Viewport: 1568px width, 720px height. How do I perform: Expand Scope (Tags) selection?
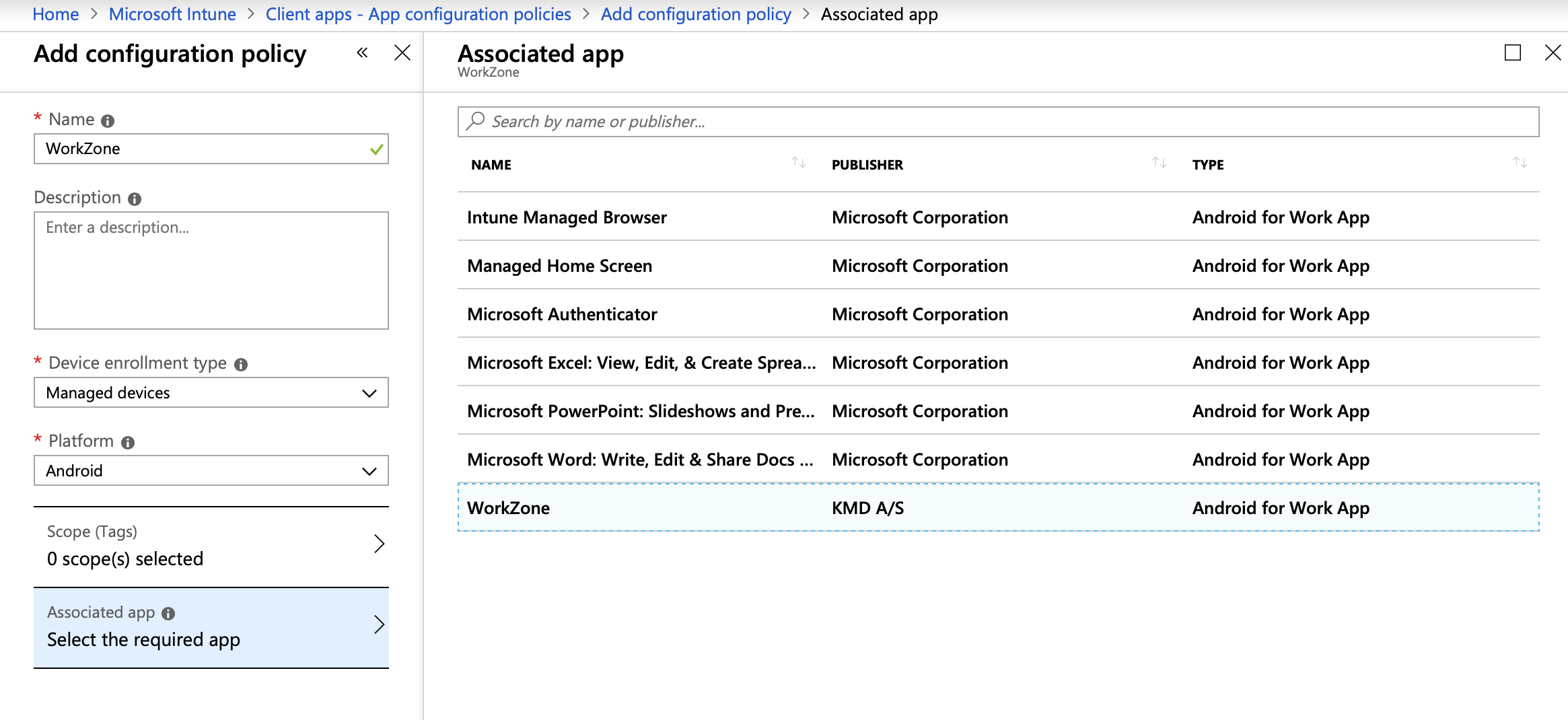[211, 546]
